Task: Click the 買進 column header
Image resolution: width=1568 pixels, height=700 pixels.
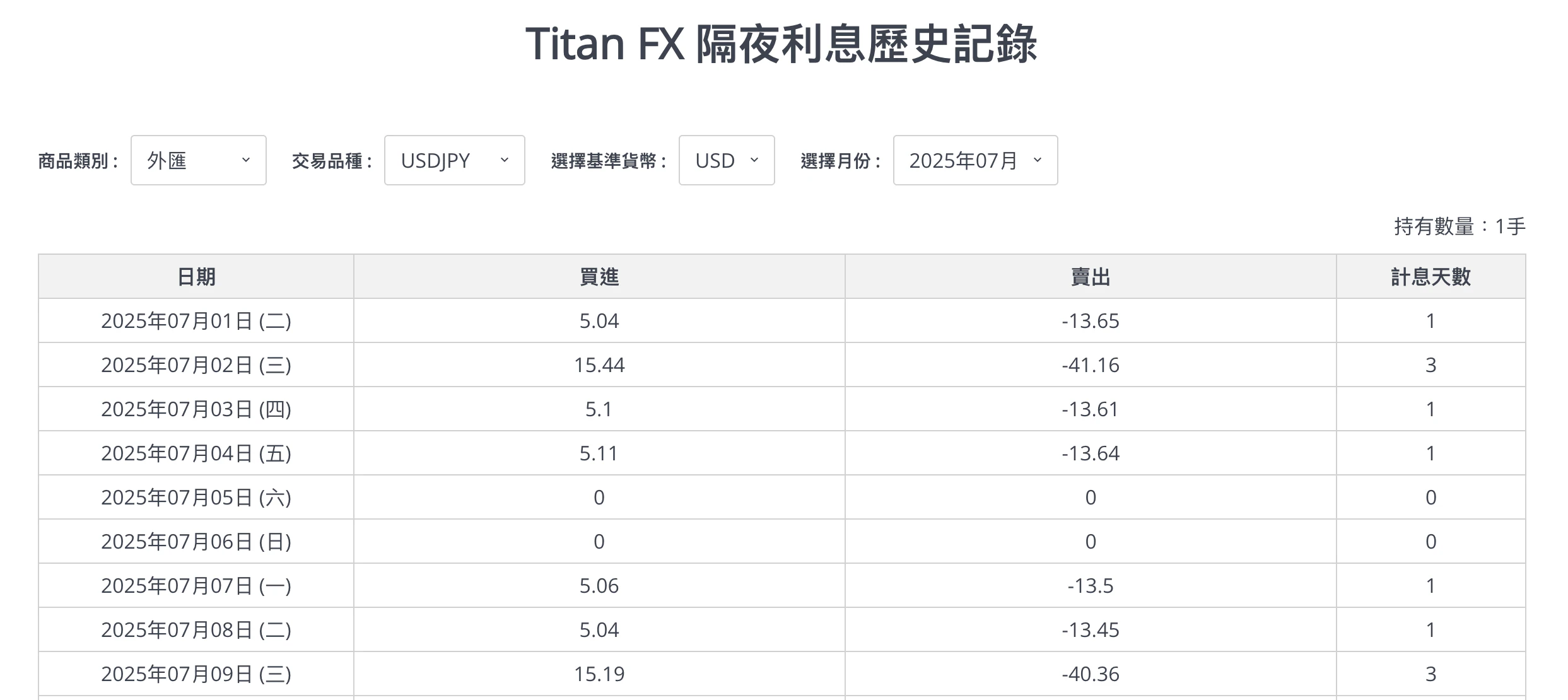Action: click(x=599, y=277)
